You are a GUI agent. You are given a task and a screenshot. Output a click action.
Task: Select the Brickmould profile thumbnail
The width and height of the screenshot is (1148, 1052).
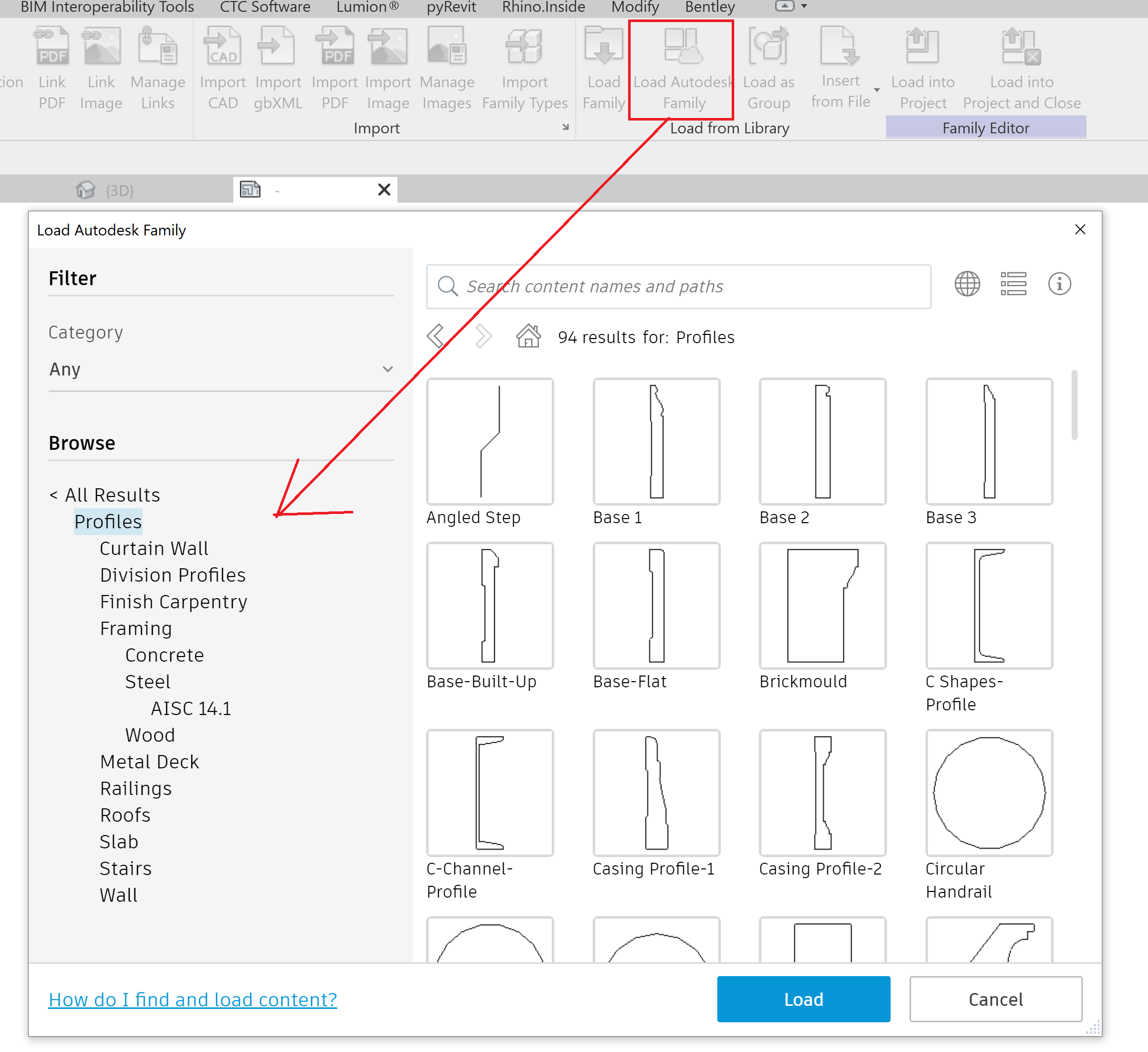(x=822, y=605)
